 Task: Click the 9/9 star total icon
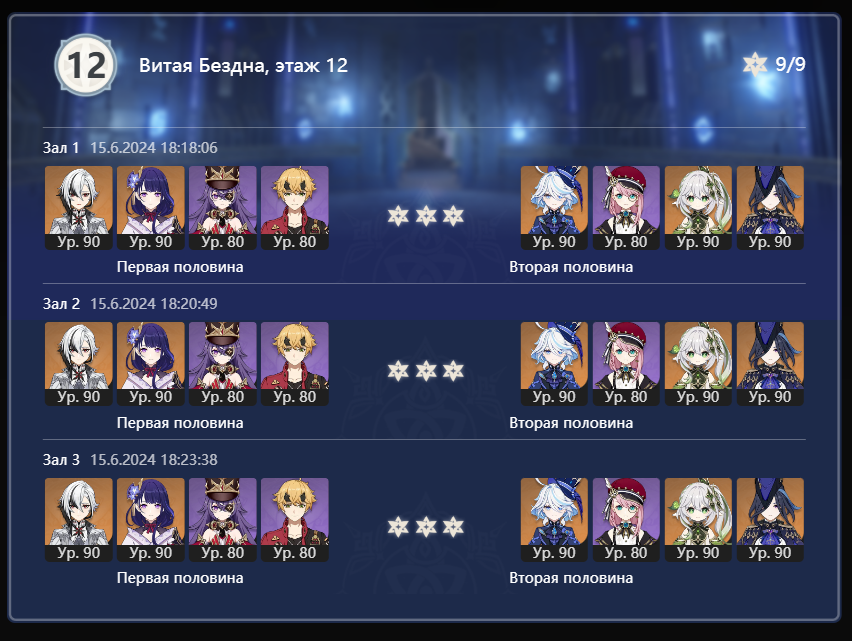(755, 65)
